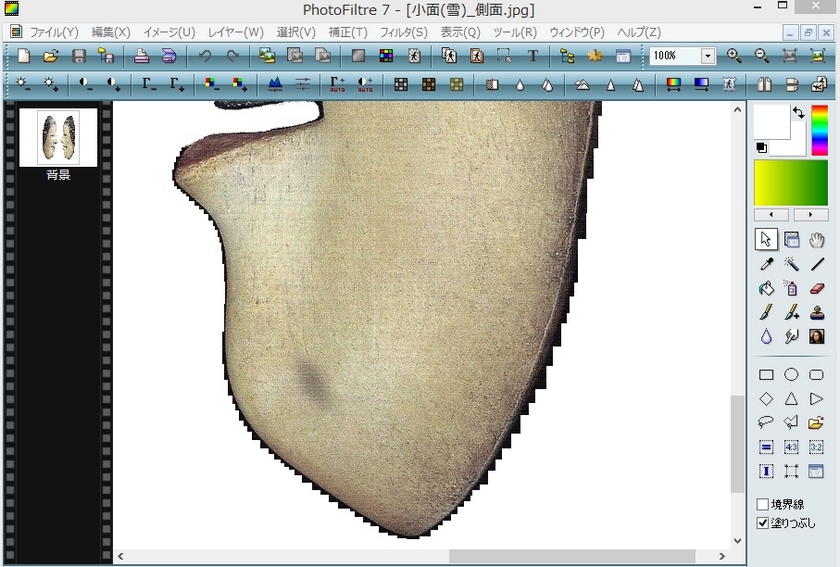Increase contrast with the half-circle plus icon
Viewport: 840px width, 567px height.
click(x=114, y=84)
